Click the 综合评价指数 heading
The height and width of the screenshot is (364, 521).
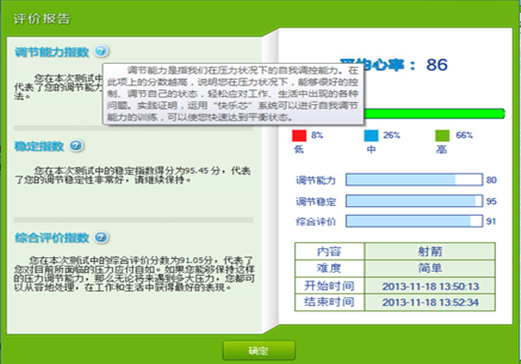pos(52,238)
